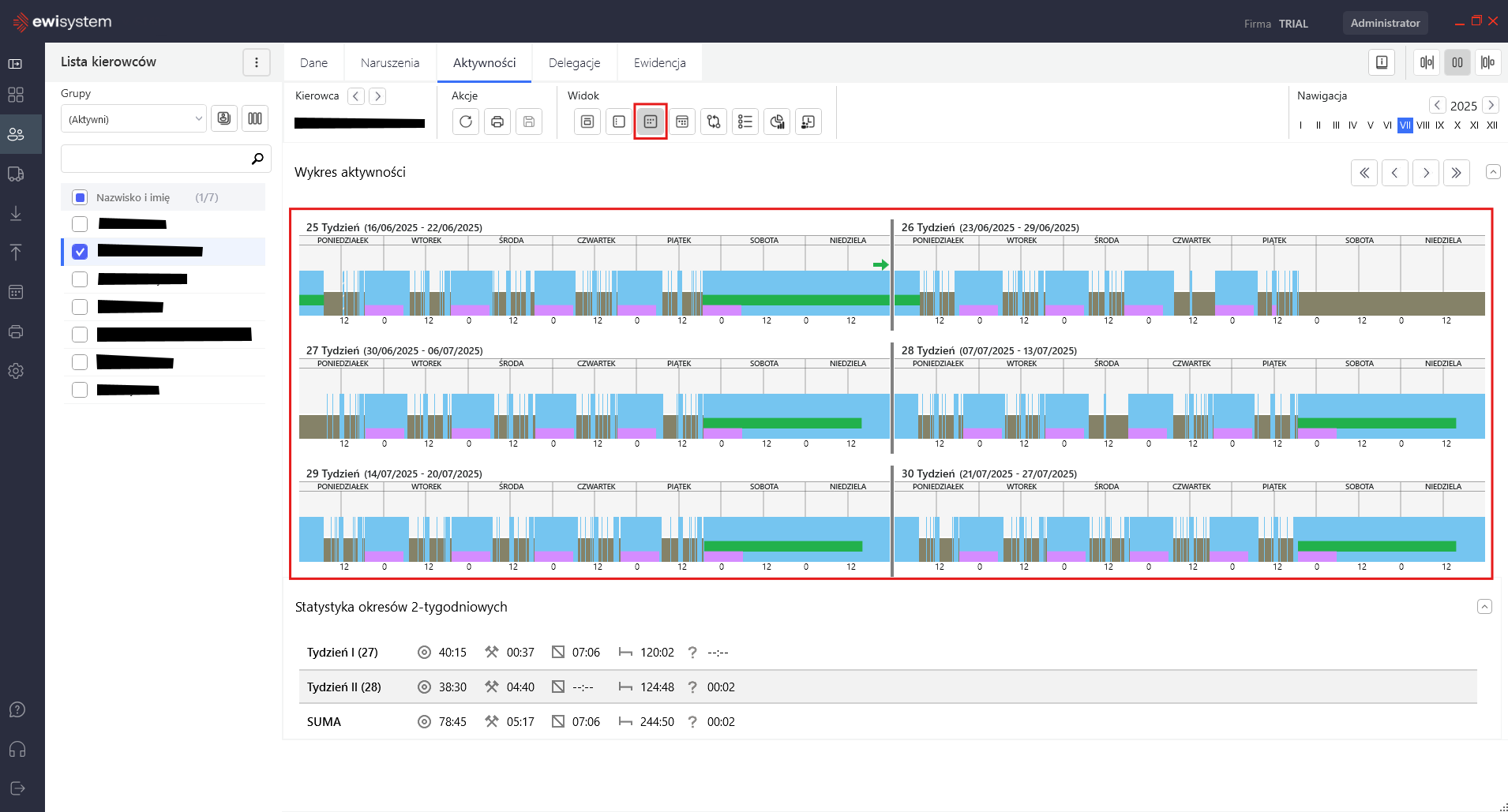This screenshot has height=812, width=1508.
Task: Open the Delegacje tab
Action: pos(574,63)
